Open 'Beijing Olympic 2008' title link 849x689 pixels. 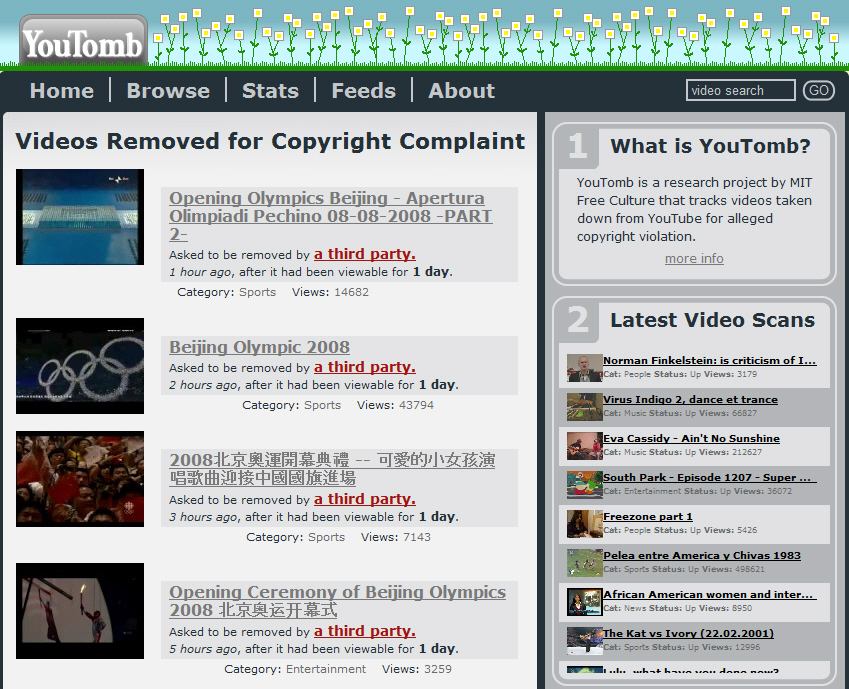[259, 347]
